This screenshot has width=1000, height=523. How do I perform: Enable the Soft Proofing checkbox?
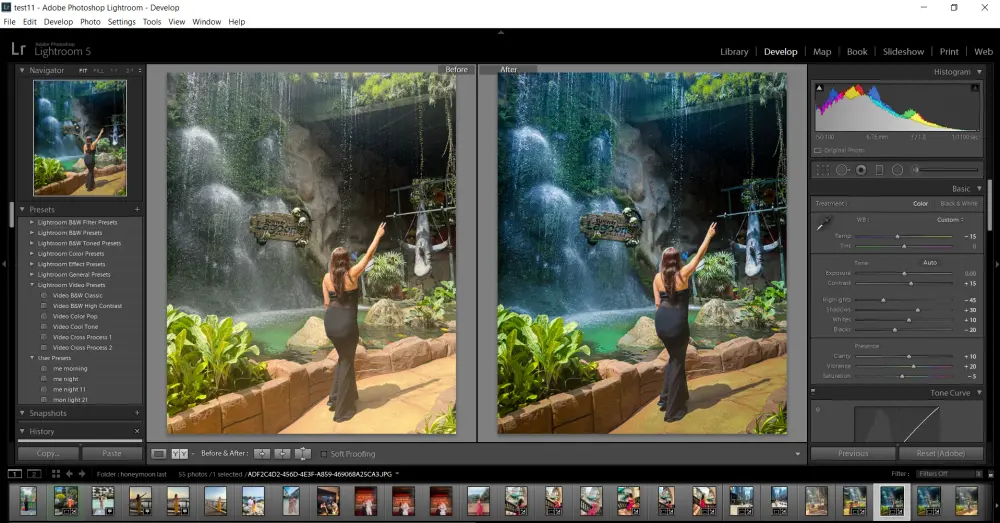point(323,454)
